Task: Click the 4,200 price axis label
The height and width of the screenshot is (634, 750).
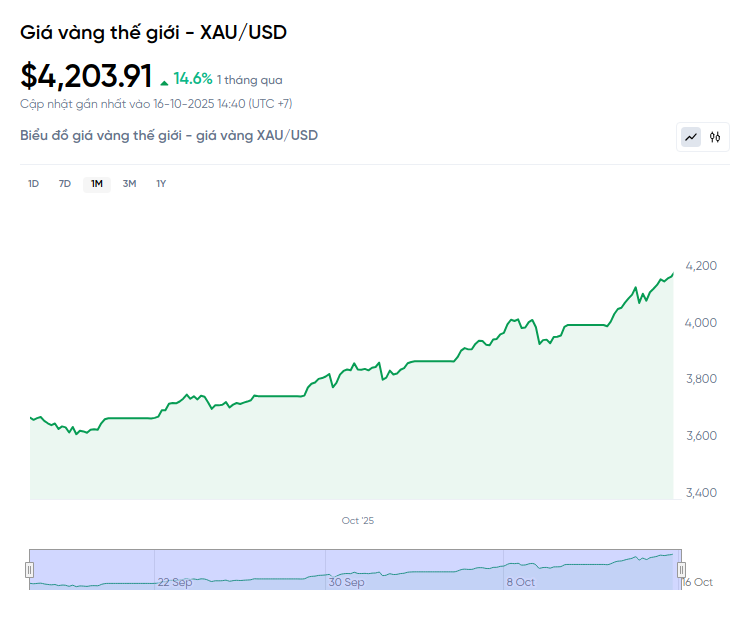Action: coord(700,265)
